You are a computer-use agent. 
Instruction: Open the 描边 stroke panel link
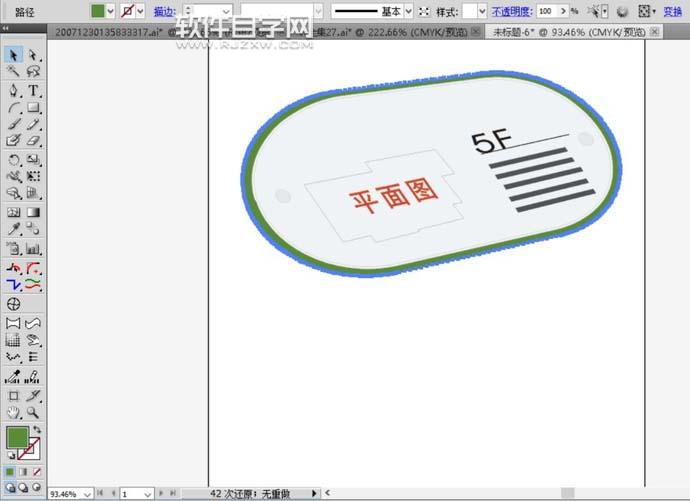[165, 12]
